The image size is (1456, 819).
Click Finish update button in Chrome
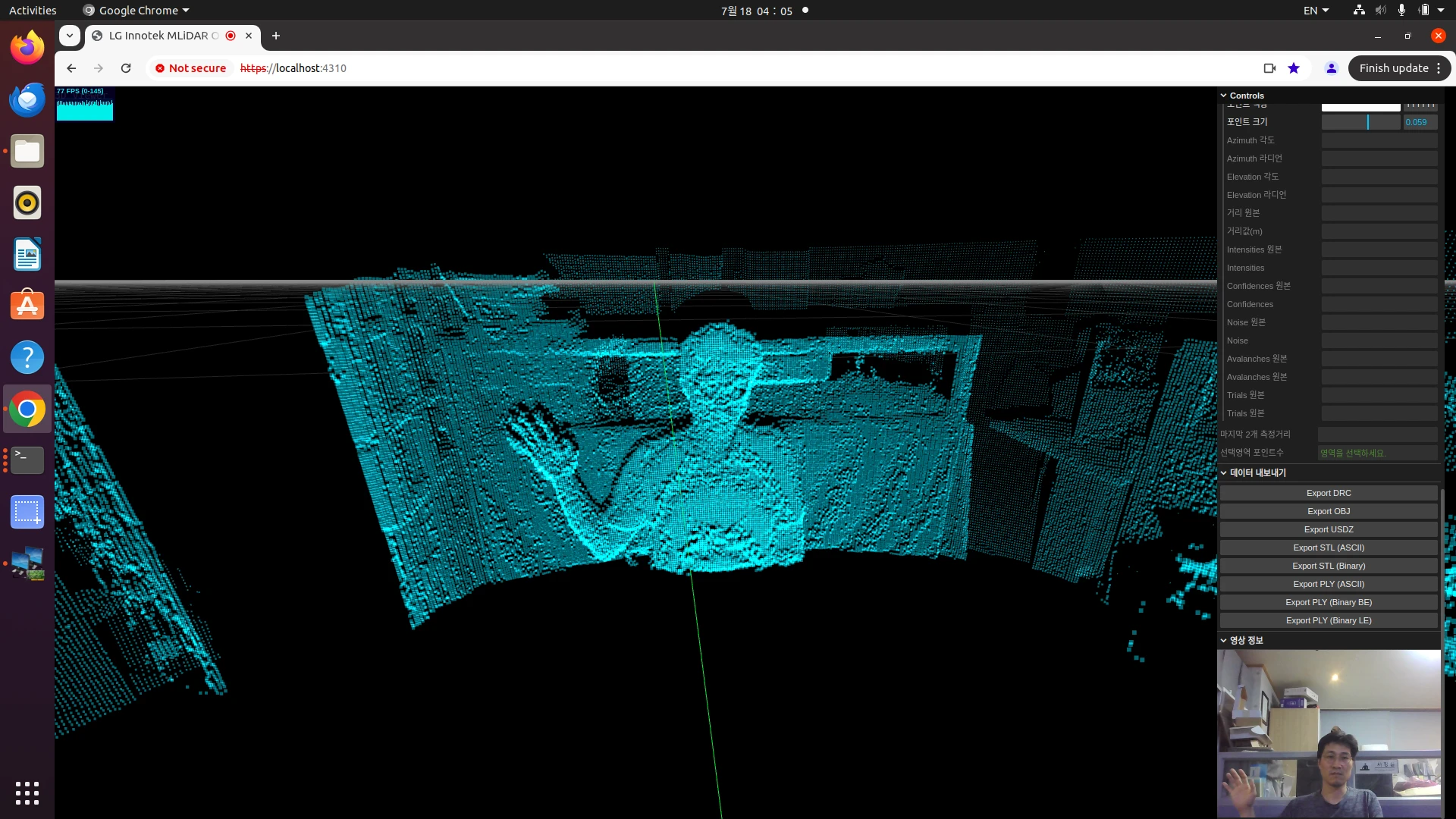(x=1399, y=68)
